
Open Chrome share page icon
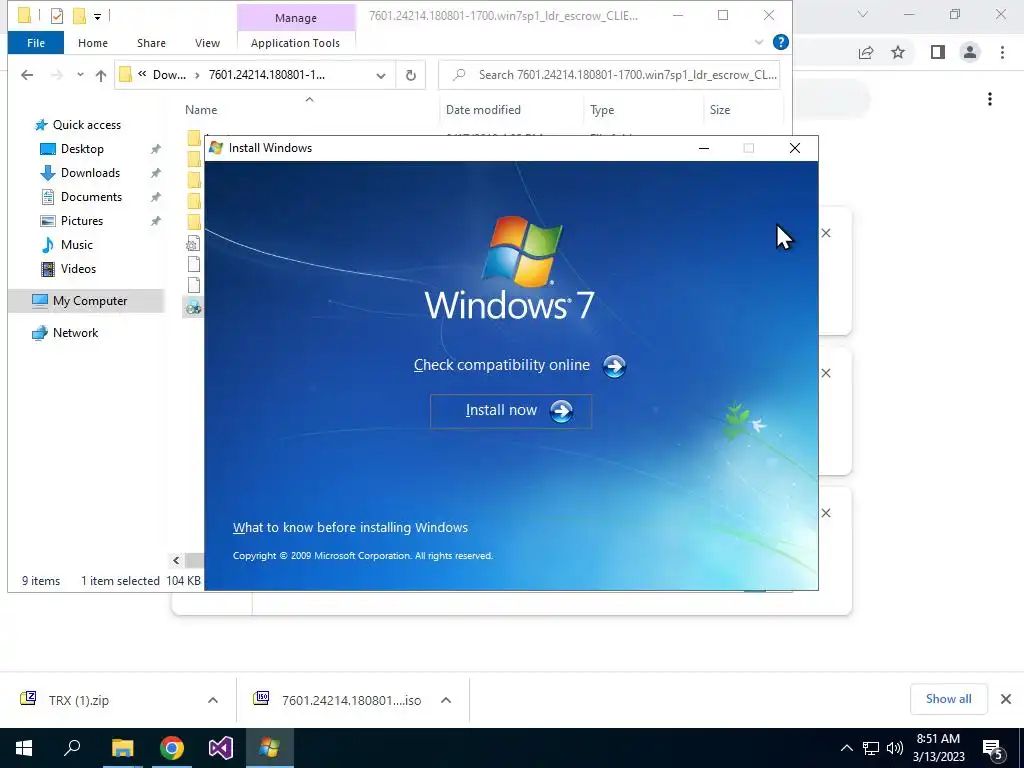coord(866,52)
